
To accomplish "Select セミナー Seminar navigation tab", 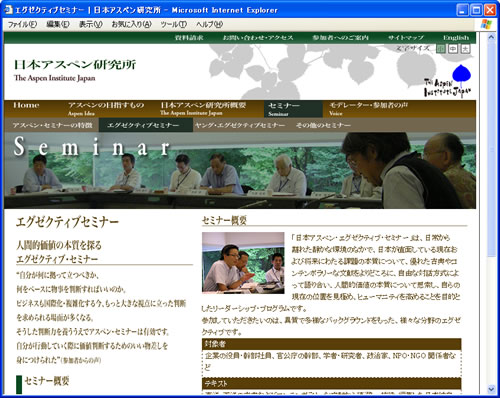I will (293, 109).
